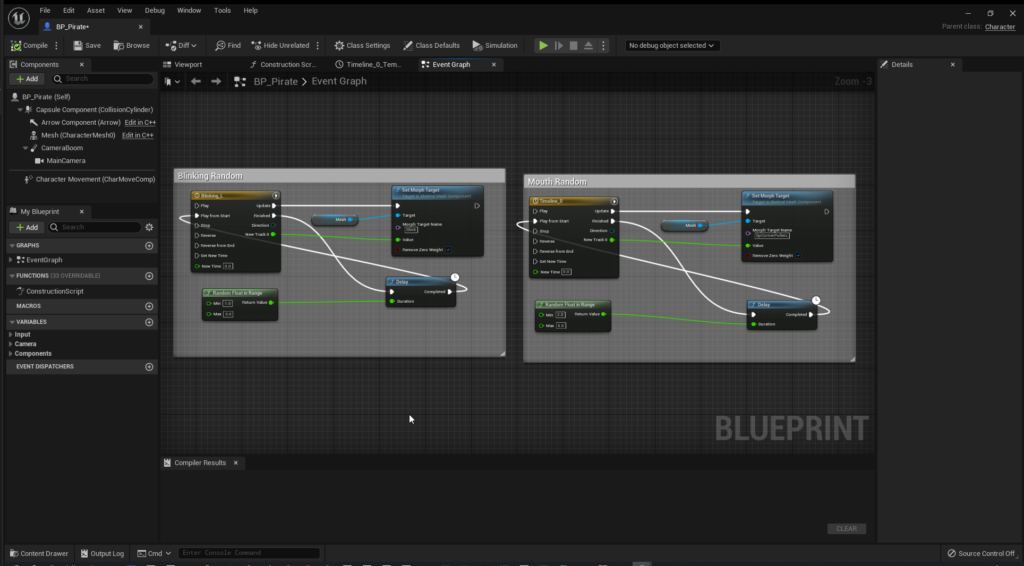Click the console command input field
This screenshot has width=1024, height=566.
pyautogui.click(x=249, y=553)
